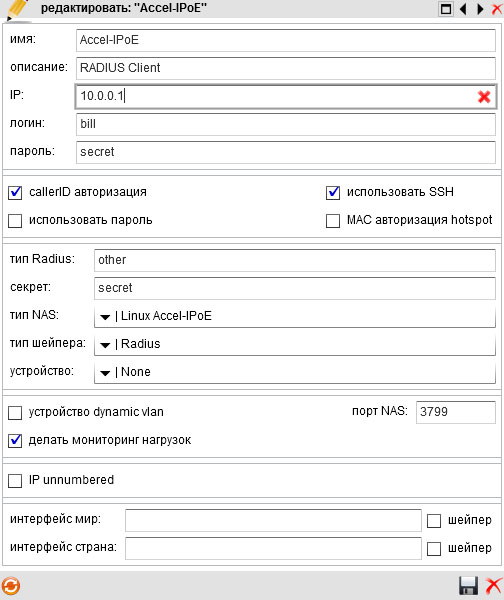This screenshot has height=600, width=504.
Task: Open устройство None dropdown
Action: 295,372
